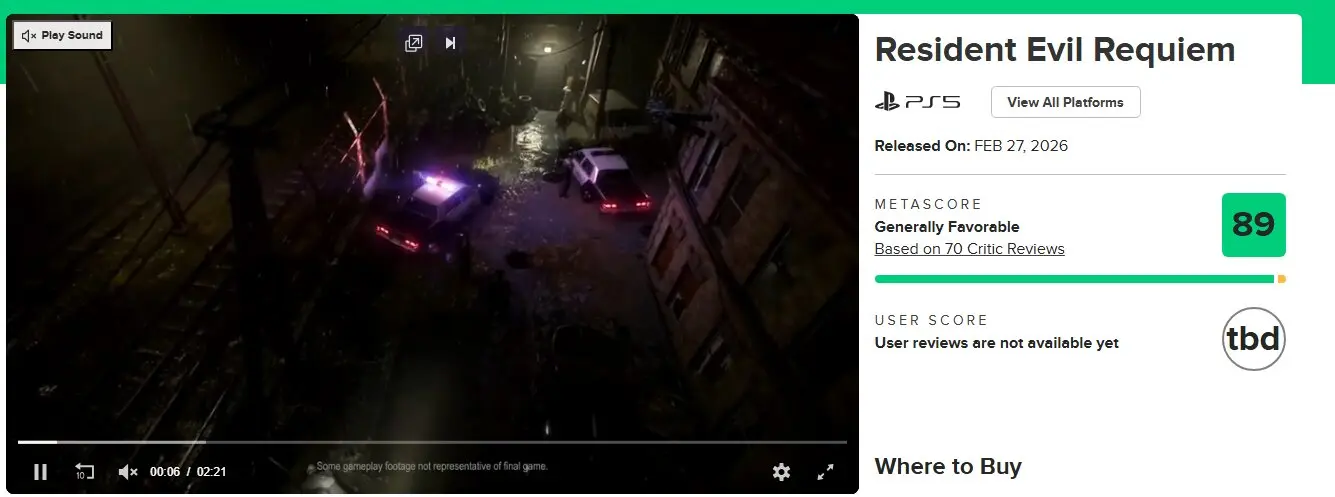1335x497 pixels.
Task: Open Based on 70 Critic Reviews link
Action: (x=969, y=249)
